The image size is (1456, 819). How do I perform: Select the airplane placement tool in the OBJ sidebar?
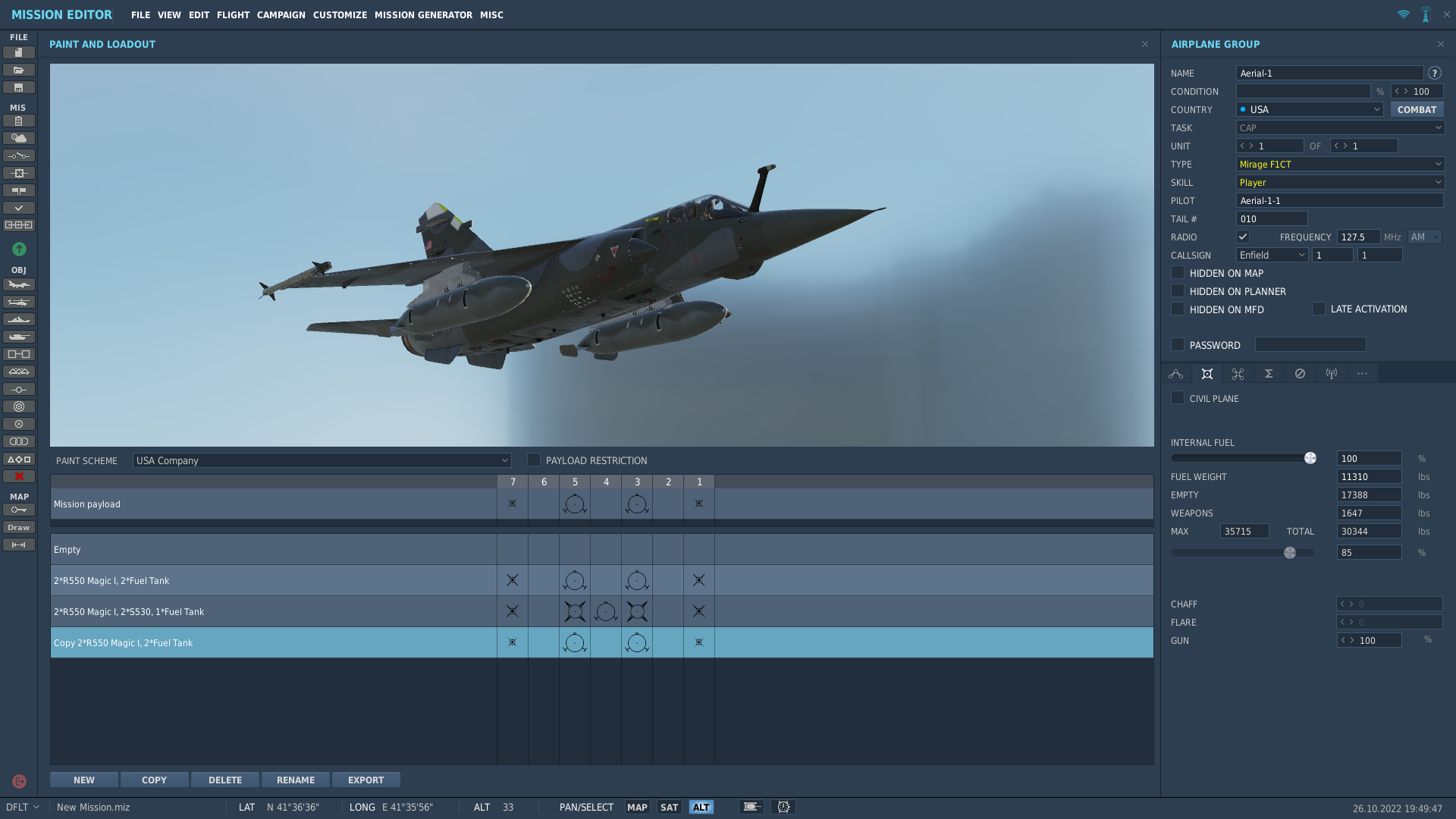[19, 284]
